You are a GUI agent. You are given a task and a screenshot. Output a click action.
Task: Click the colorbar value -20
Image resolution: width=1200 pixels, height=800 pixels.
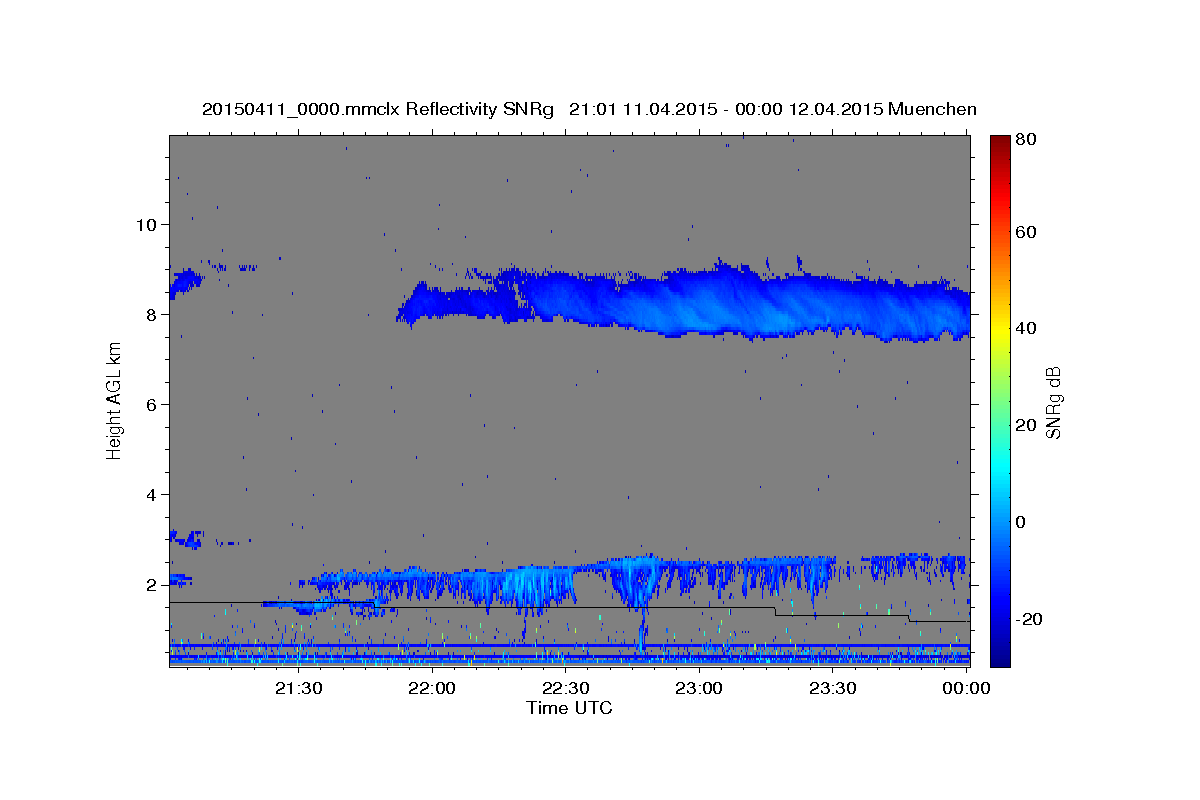click(1028, 619)
